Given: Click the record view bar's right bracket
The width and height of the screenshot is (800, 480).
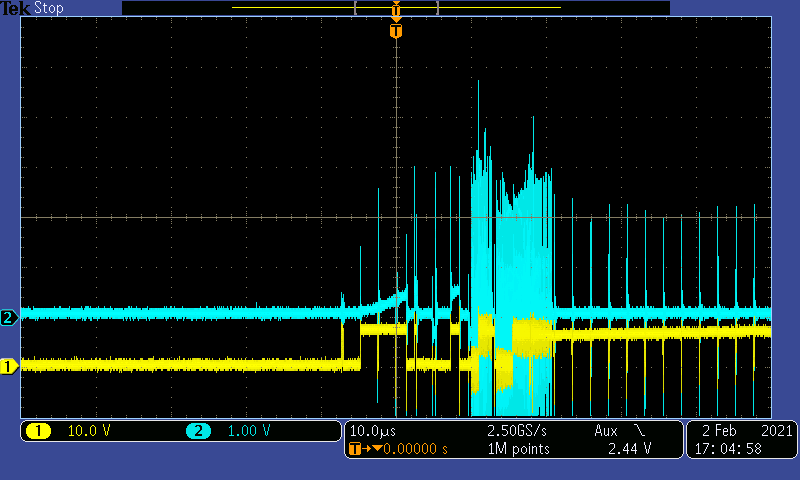Looking at the screenshot, I should [438, 8].
